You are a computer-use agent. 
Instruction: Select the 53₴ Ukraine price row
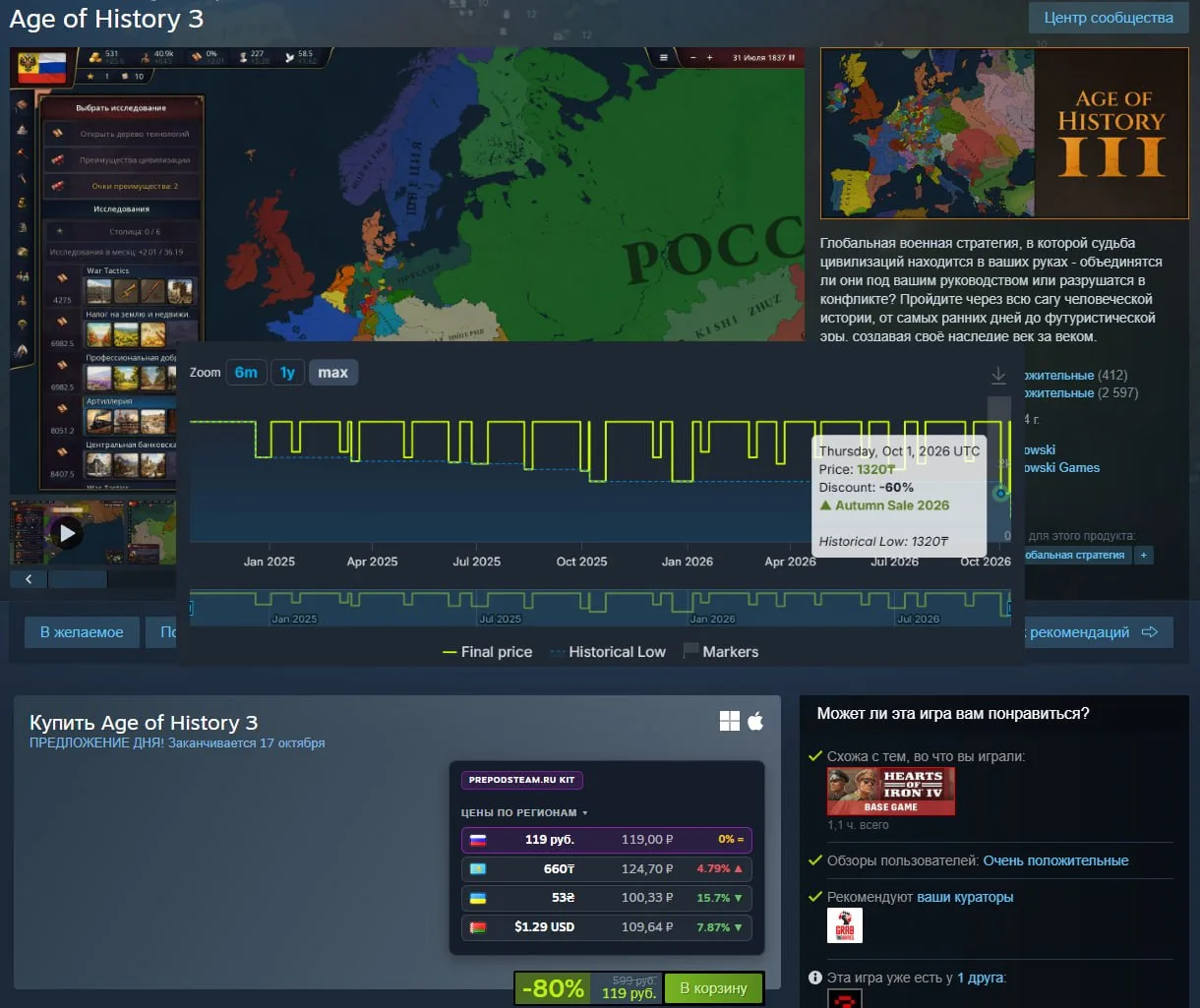pyautogui.click(x=606, y=898)
